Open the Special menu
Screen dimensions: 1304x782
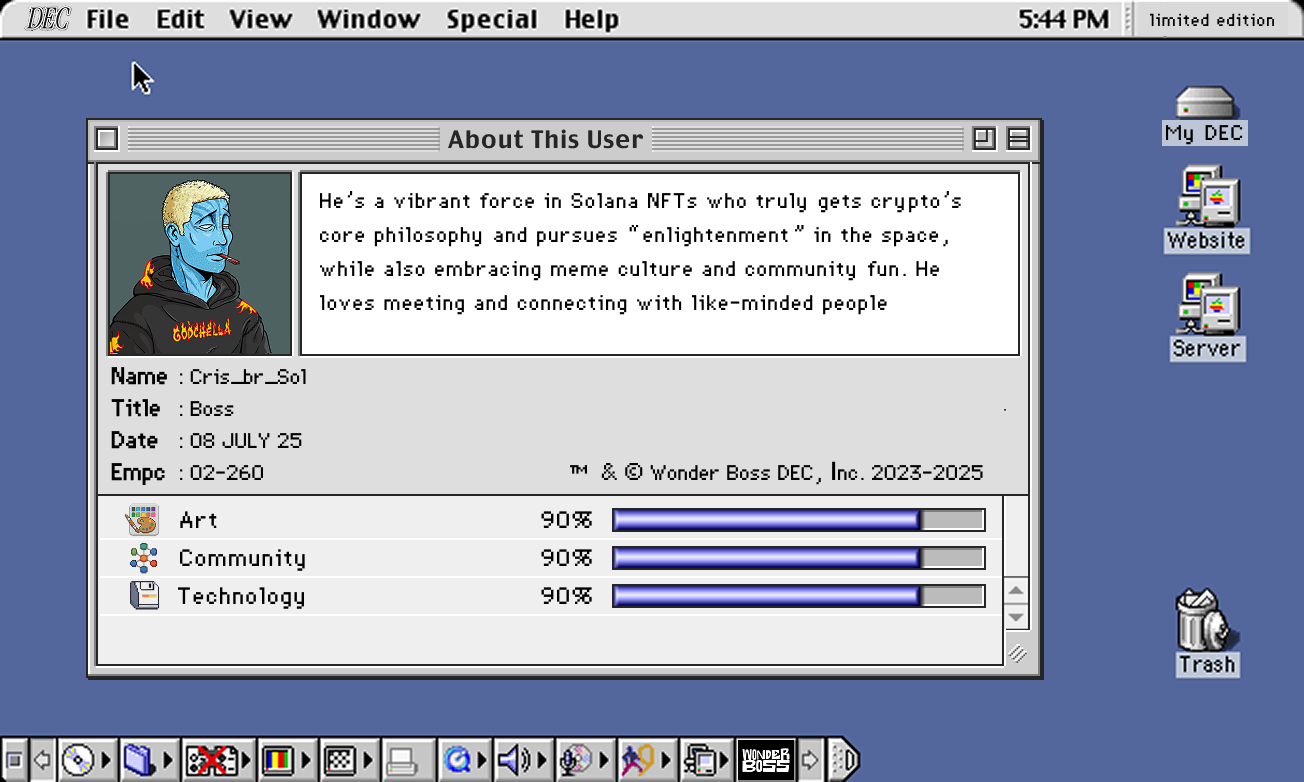tap(491, 19)
